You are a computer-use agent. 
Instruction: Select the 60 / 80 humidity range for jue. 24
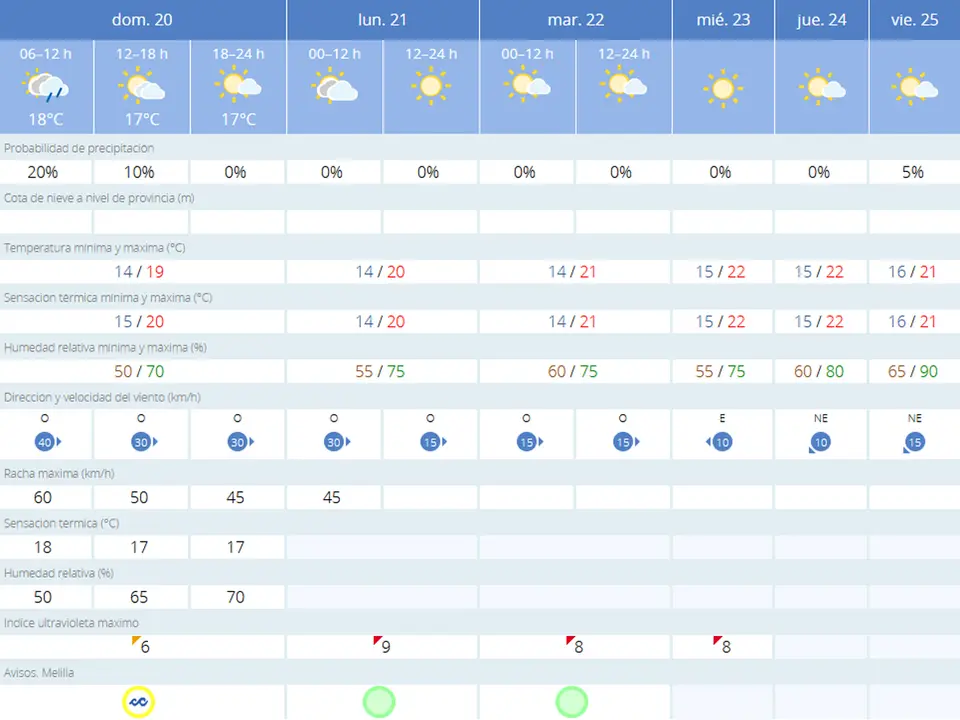(819, 372)
